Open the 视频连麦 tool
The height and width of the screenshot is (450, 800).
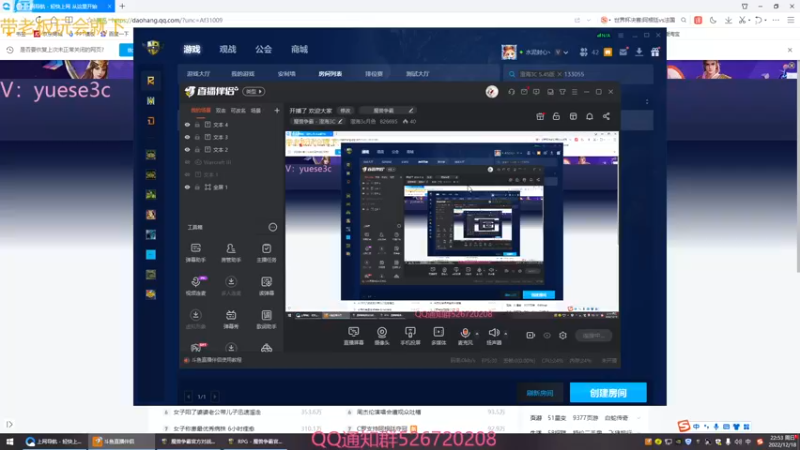[195, 286]
